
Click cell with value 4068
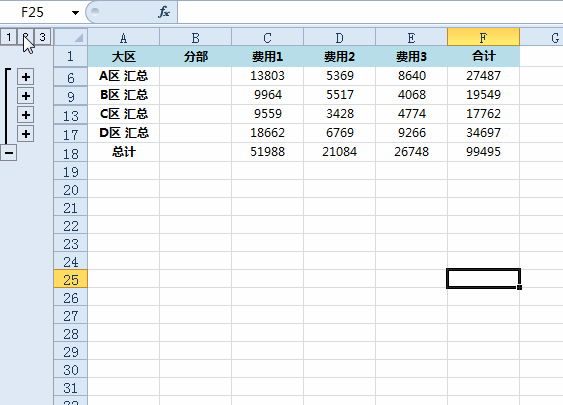[411, 95]
